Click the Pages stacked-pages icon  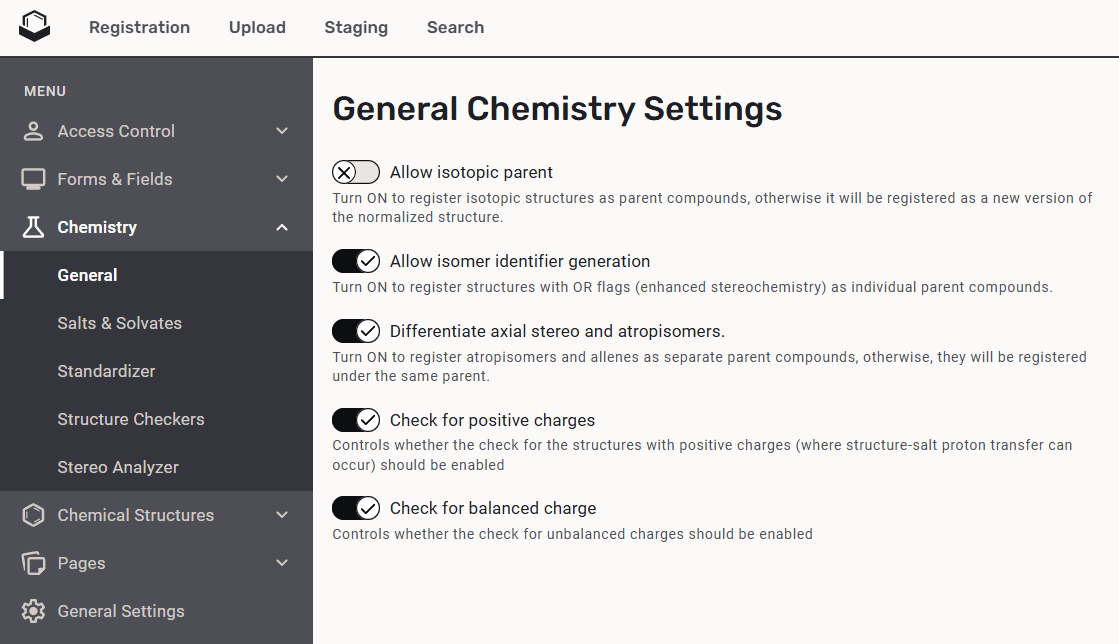tap(33, 563)
